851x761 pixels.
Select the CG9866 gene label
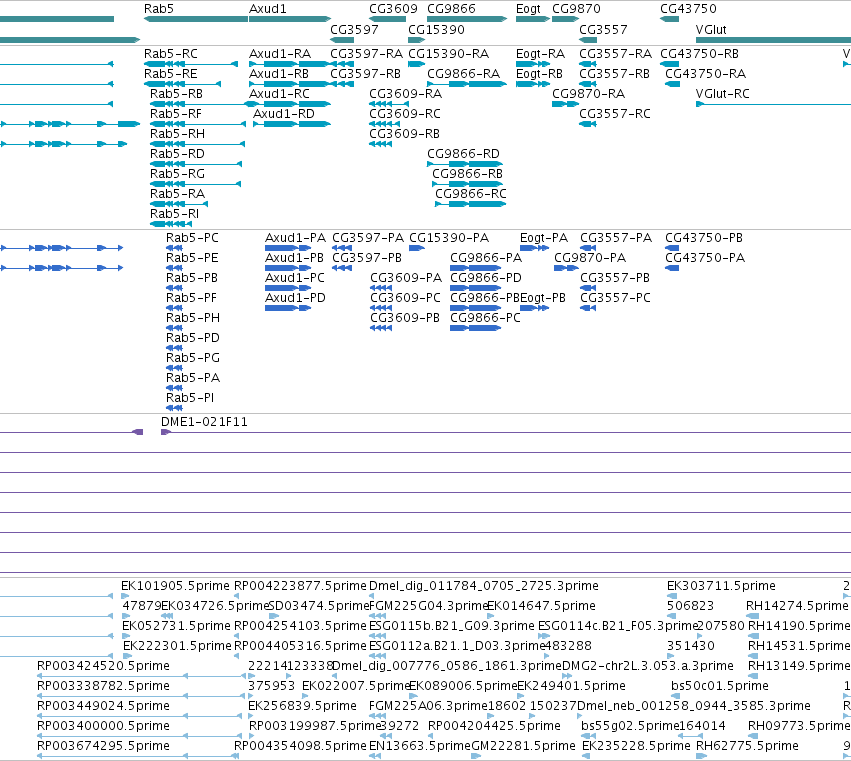coord(451,9)
